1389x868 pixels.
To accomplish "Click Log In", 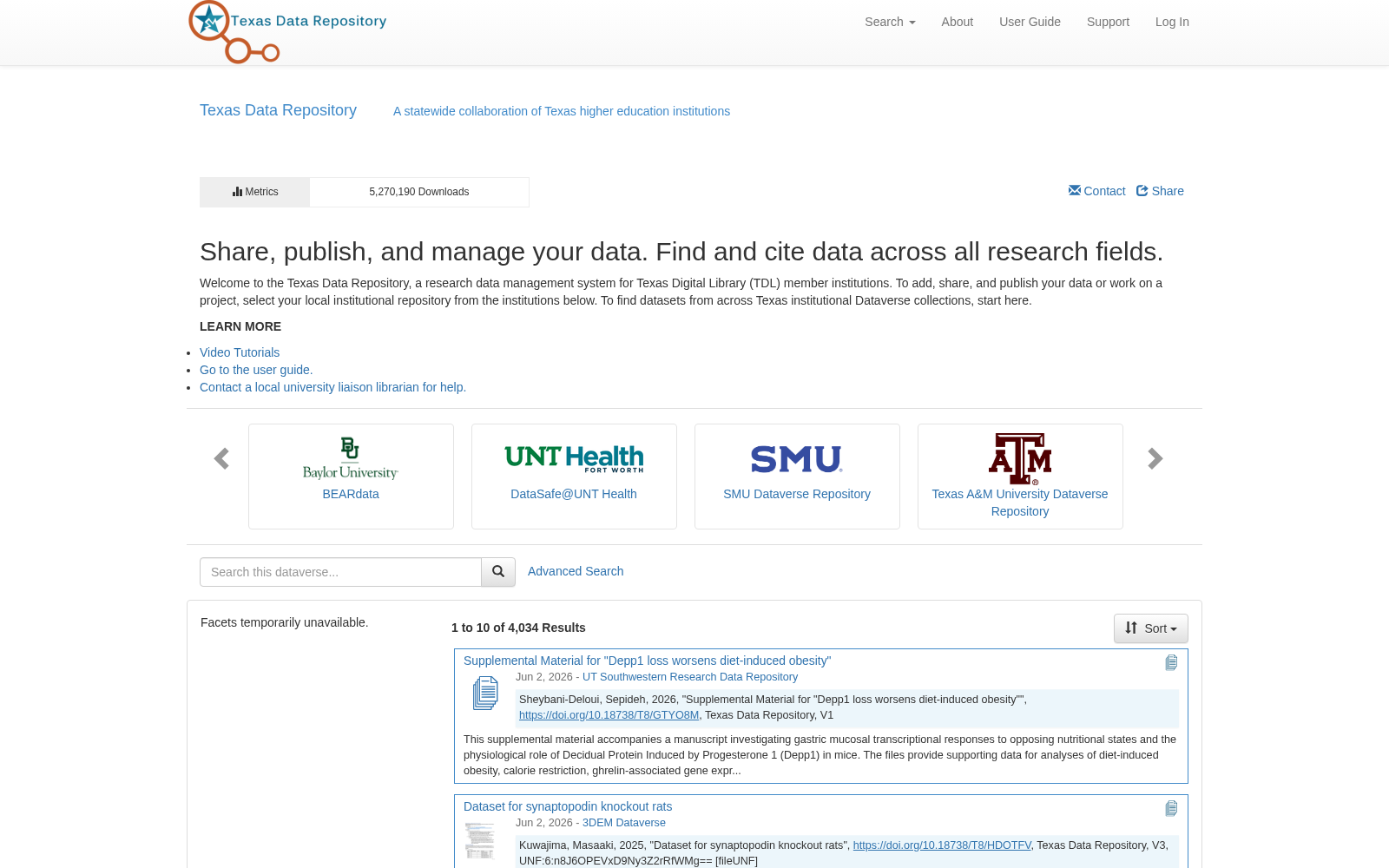I will click(x=1172, y=22).
